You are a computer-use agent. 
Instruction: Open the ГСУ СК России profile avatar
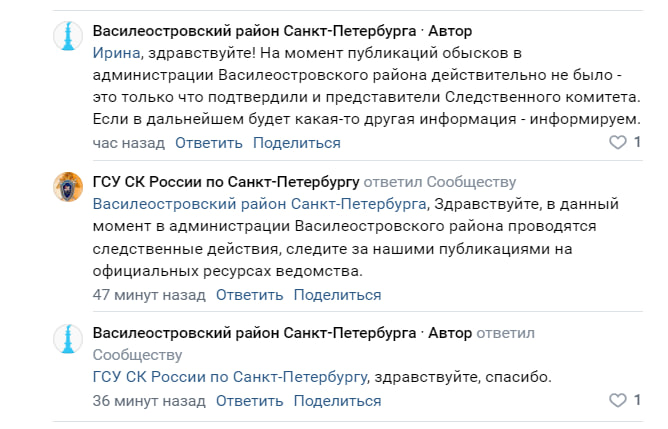tap(68, 187)
